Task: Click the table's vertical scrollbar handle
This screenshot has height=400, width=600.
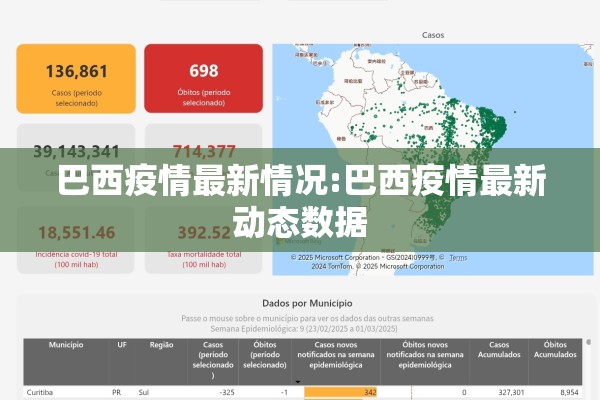Action: point(589,341)
